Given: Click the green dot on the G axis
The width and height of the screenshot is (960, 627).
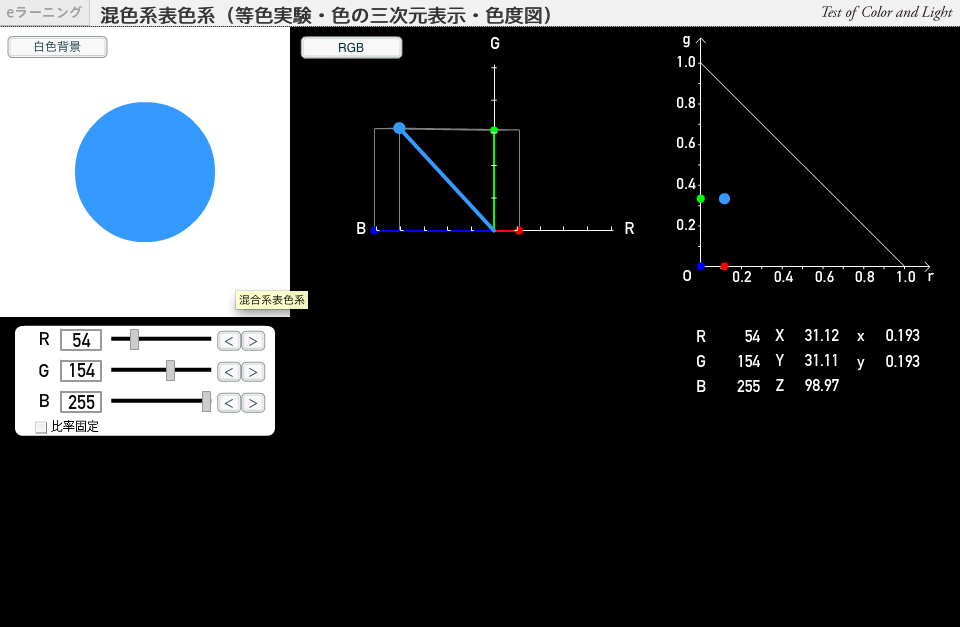Looking at the screenshot, I should pyautogui.click(x=494, y=130).
